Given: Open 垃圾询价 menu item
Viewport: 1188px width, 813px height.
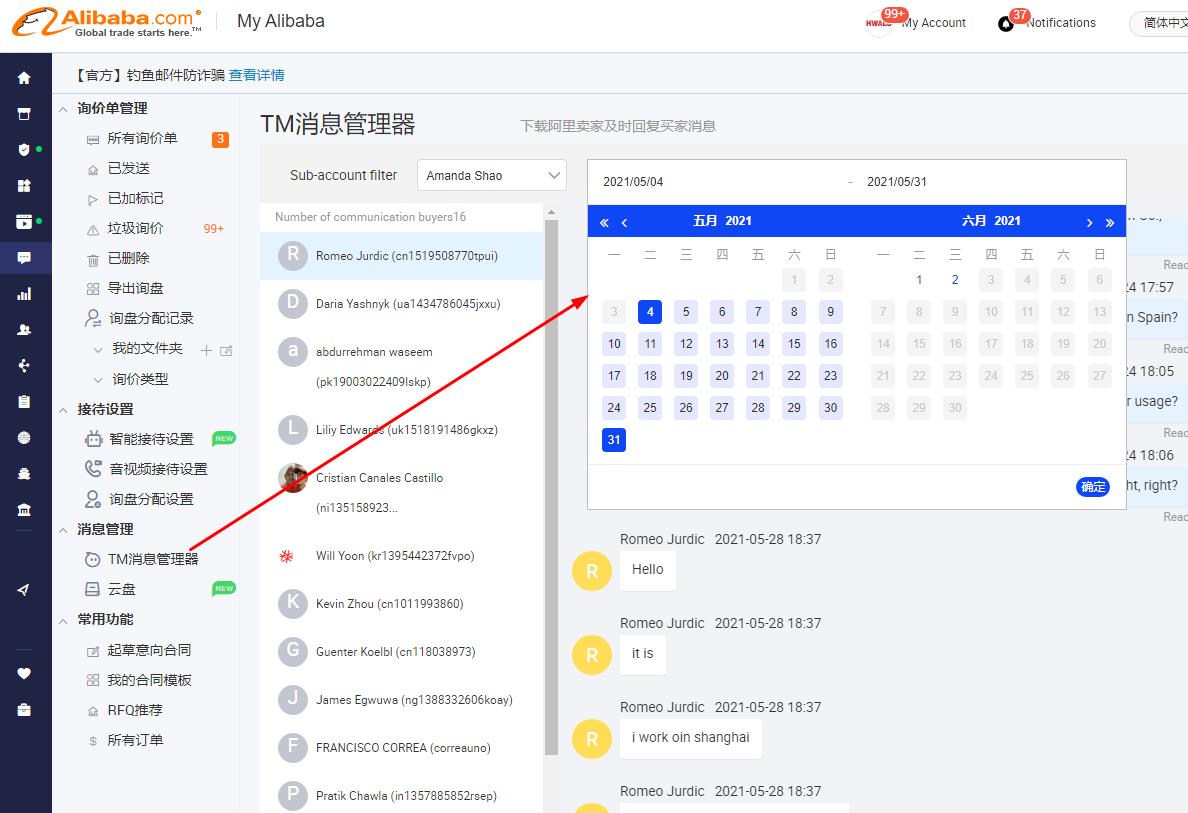Looking at the screenshot, I should [x=136, y=228].
